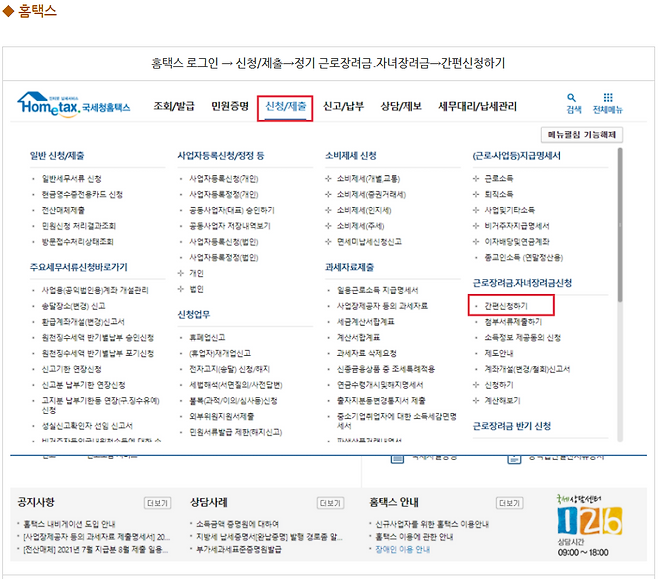Open the 검색 search icon

pos(573,104)
